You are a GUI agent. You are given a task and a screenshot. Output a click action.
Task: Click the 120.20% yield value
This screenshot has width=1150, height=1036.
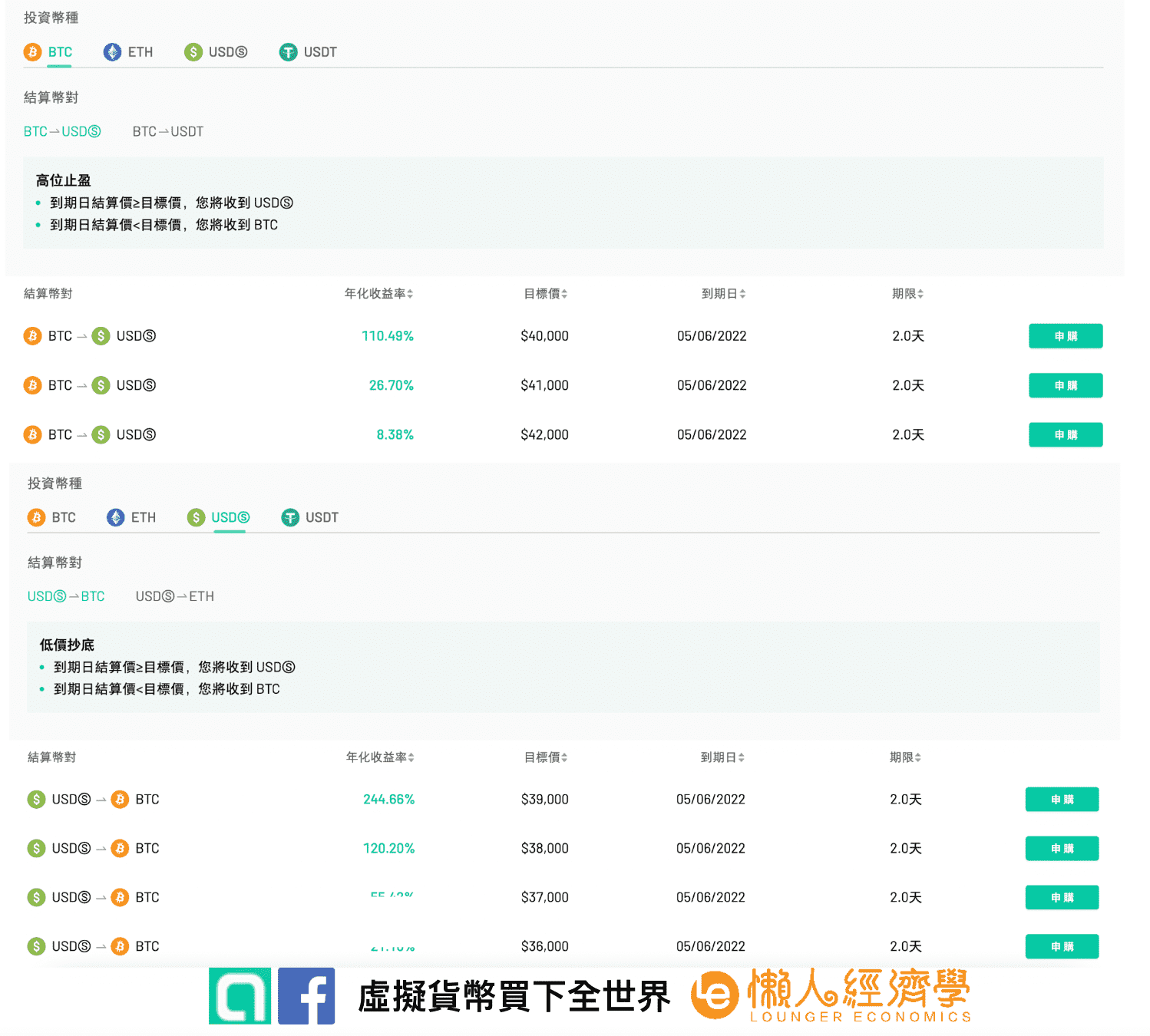[389, 849]
